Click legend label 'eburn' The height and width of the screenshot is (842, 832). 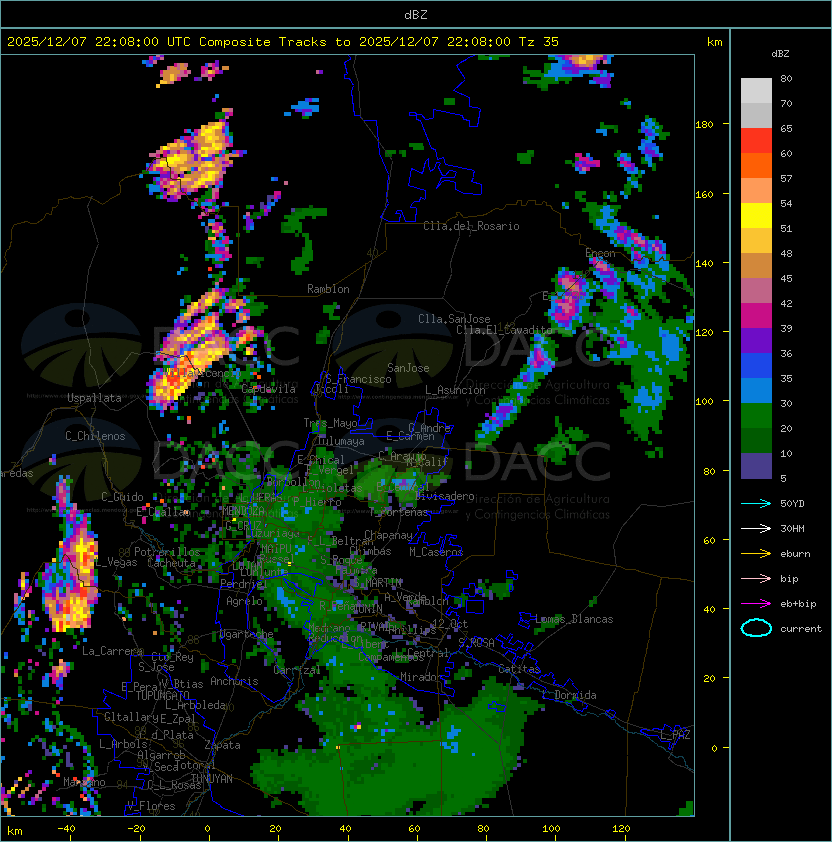click(795, 554)
